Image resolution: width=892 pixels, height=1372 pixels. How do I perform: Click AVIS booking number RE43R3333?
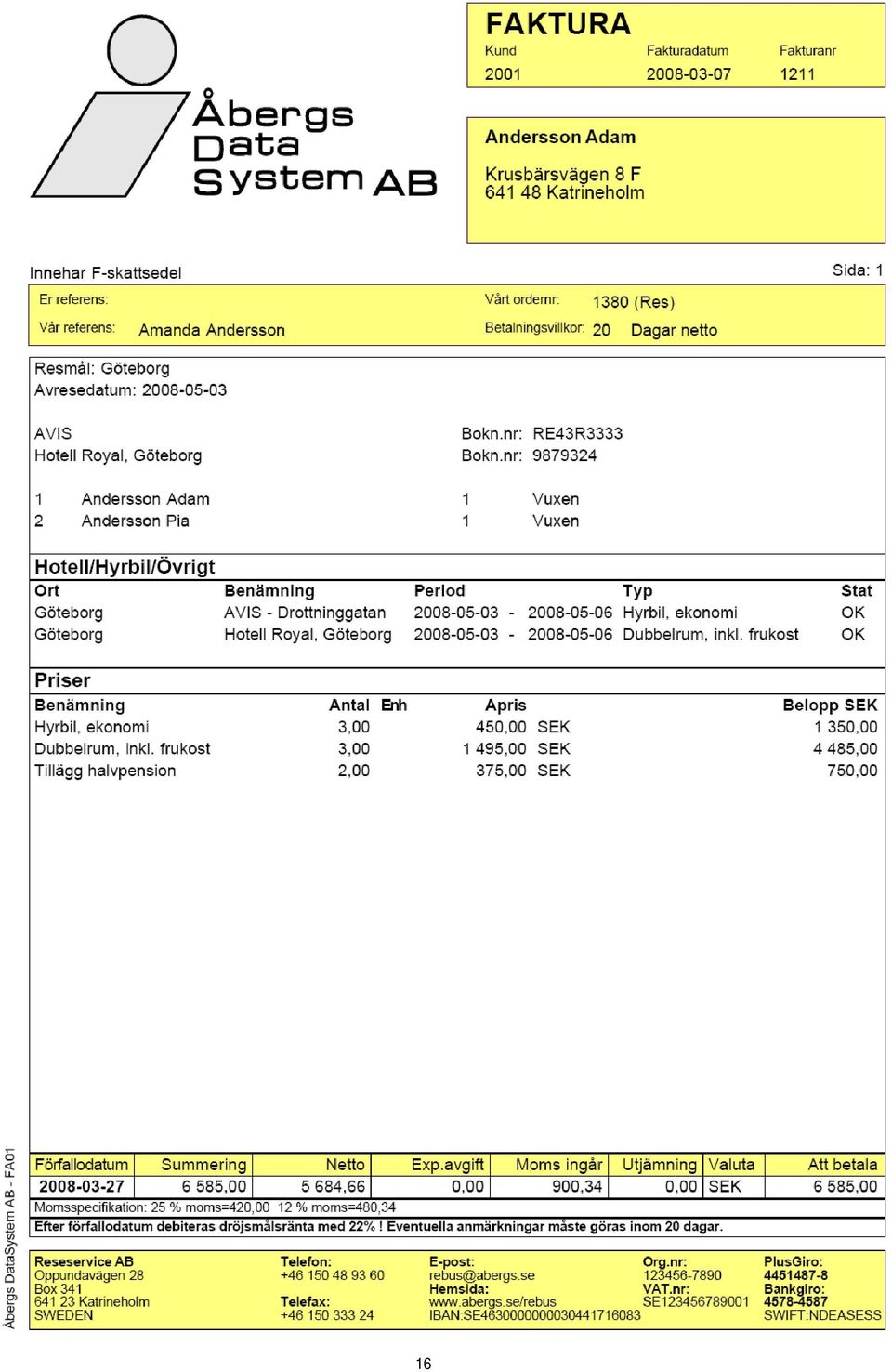pyautogui.click(x=577, y=434)
